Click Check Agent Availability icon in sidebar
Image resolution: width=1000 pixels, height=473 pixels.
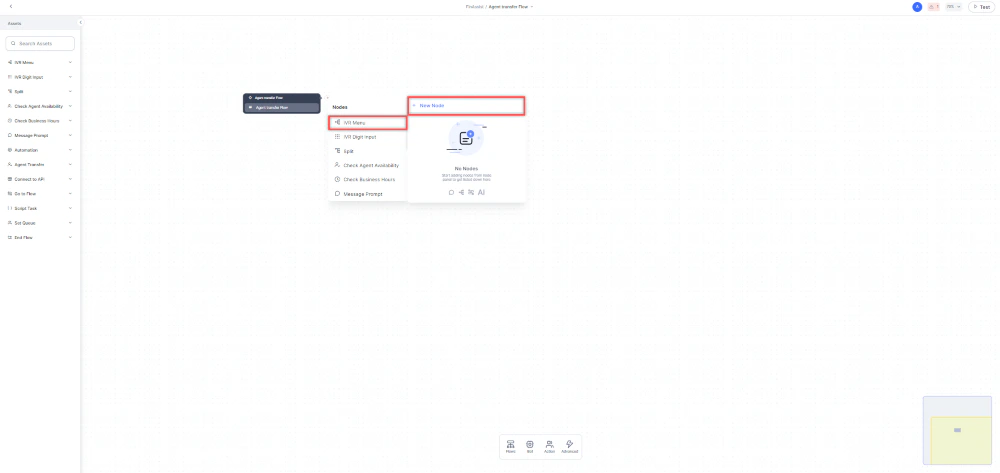(x=10, y=106)
